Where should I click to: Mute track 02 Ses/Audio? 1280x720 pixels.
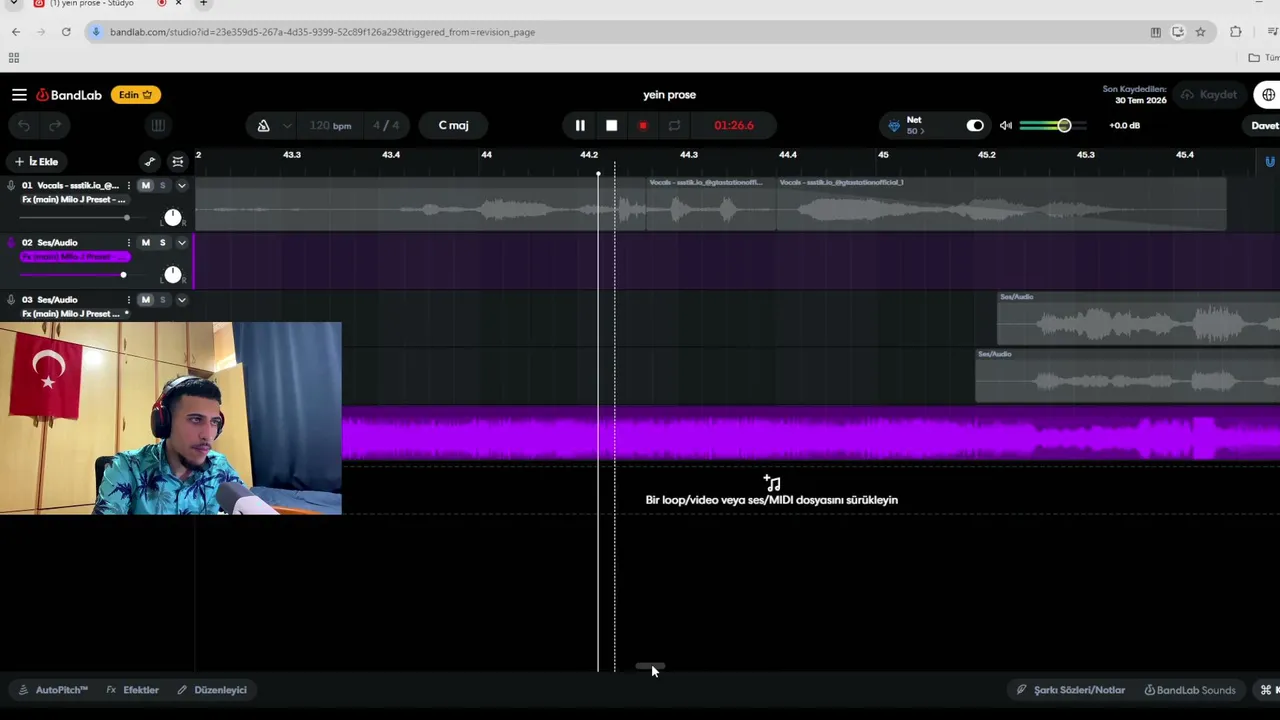click(146, 243)
